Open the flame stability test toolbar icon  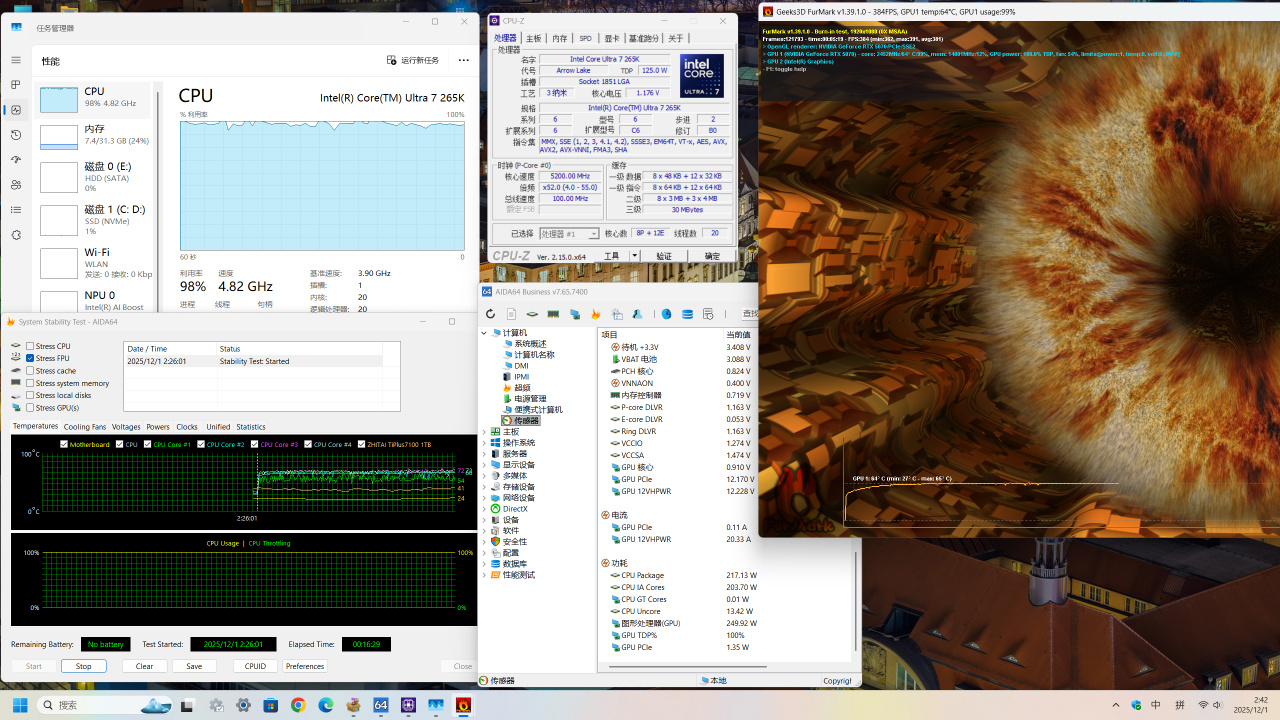(596, 314)
